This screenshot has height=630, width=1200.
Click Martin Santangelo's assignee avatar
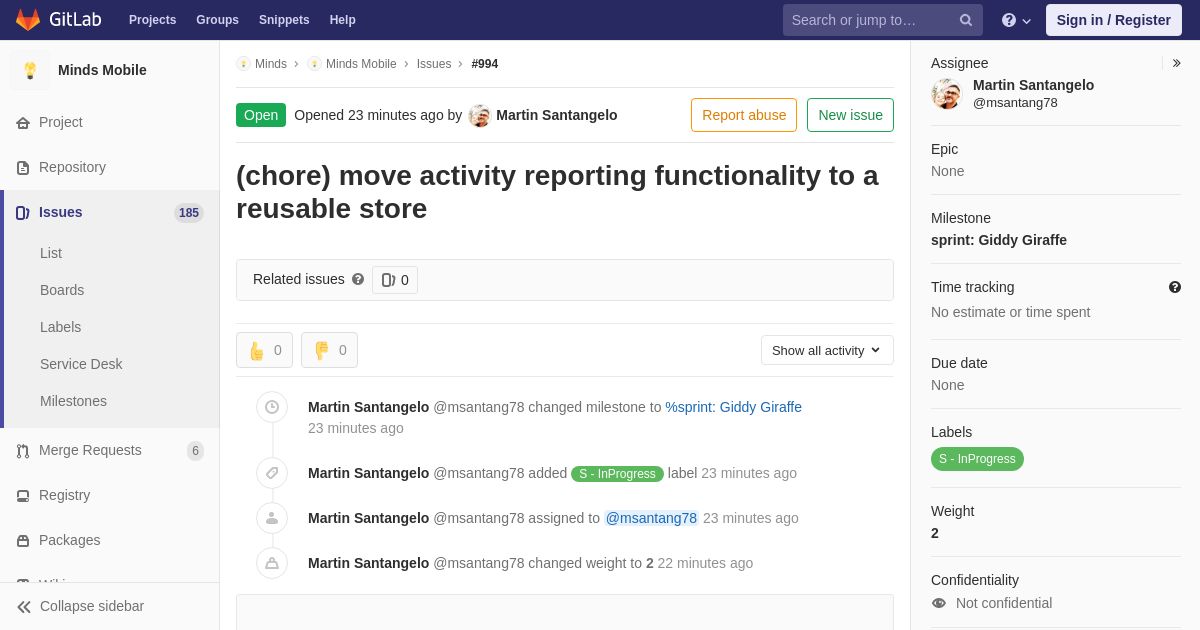coord(946,94)
